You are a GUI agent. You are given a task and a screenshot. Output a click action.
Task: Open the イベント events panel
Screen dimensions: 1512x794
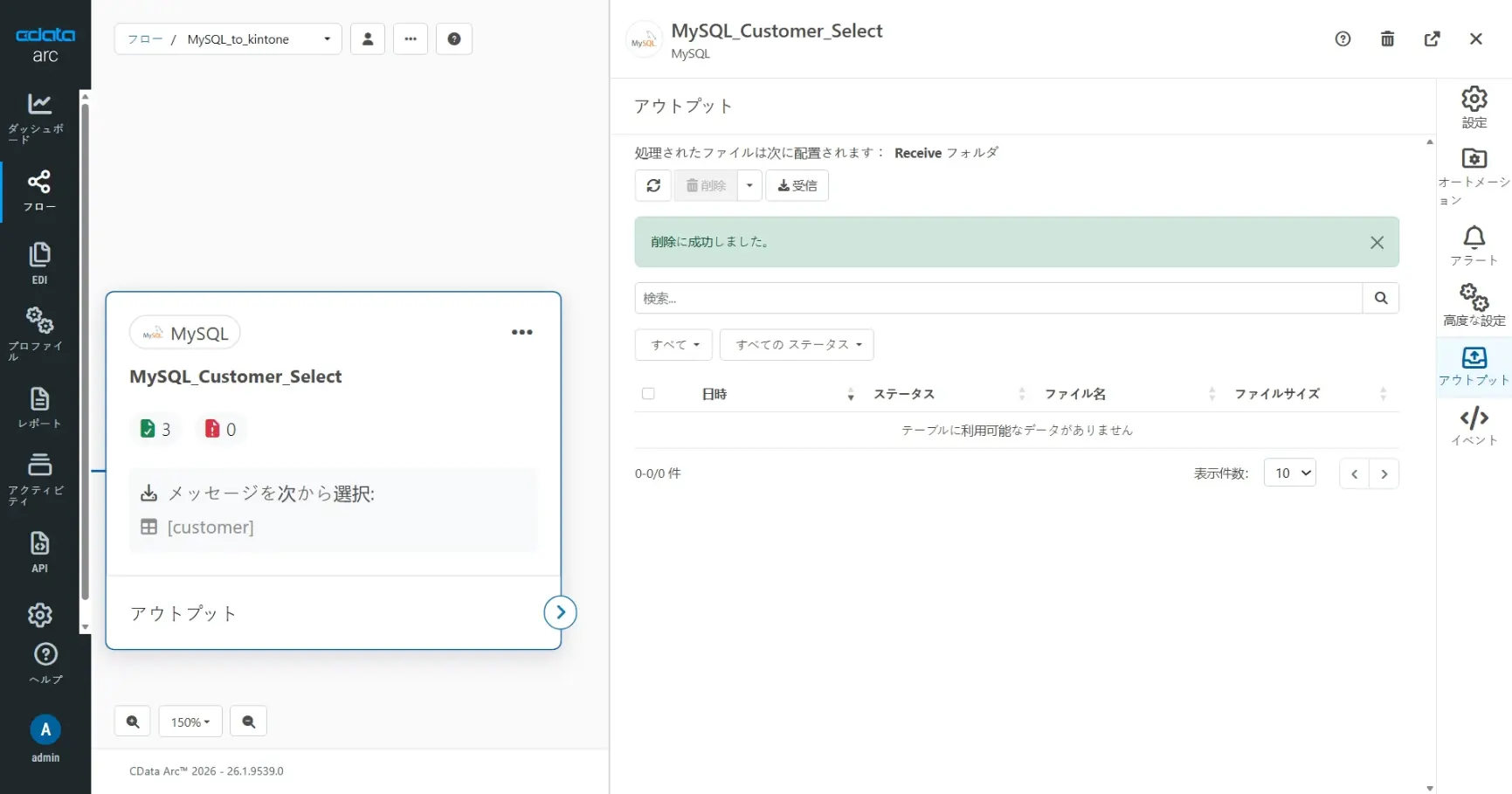pyautogui.click(x=1474, y=425)
